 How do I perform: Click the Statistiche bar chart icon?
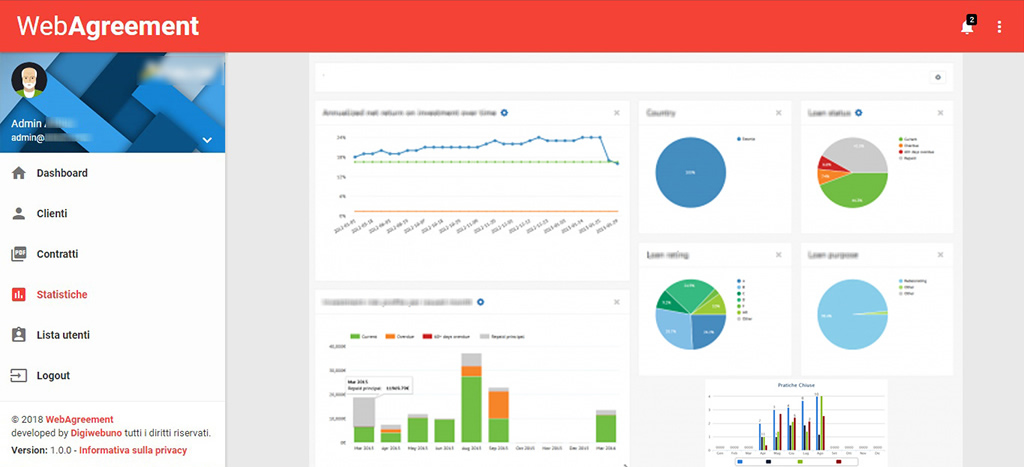tap(18, 295)
